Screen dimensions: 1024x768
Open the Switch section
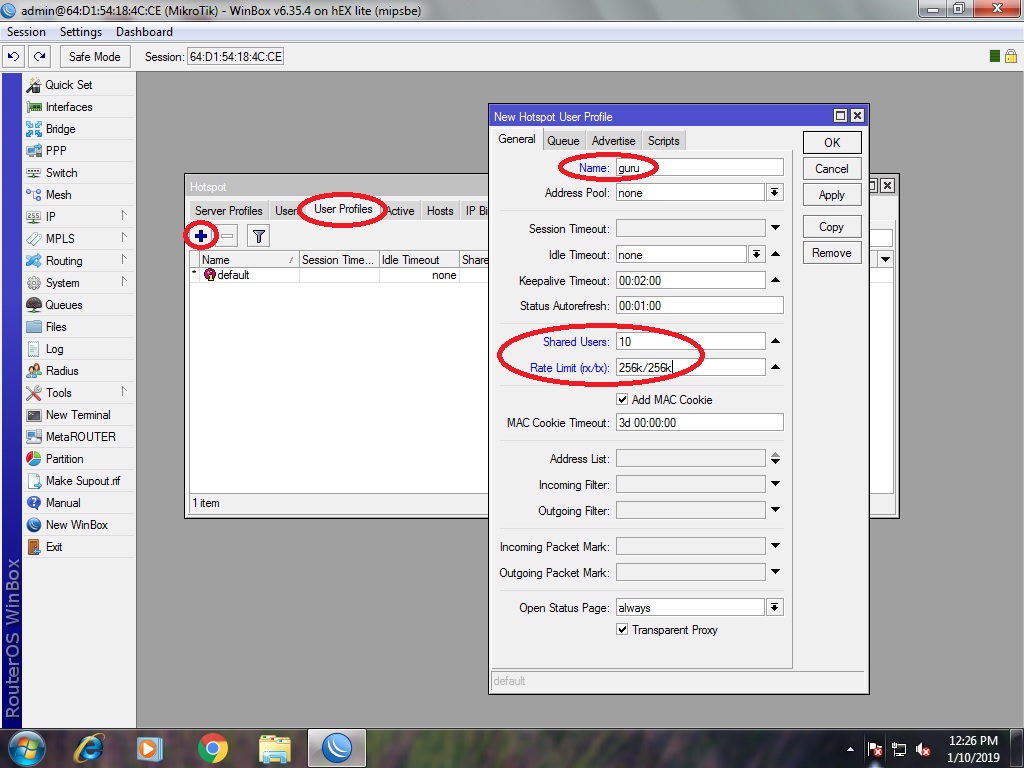pos(61,173)
